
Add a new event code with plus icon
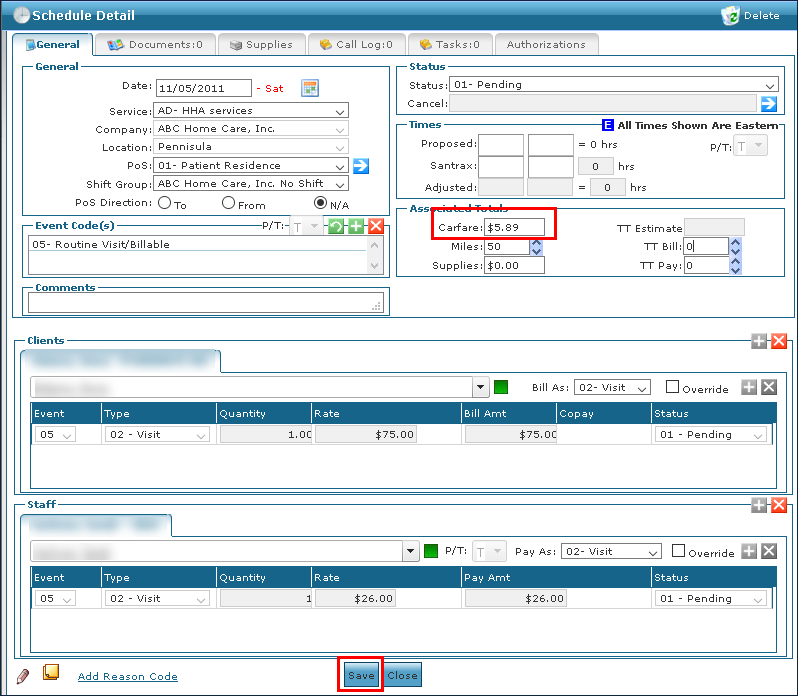coord(356,226)
